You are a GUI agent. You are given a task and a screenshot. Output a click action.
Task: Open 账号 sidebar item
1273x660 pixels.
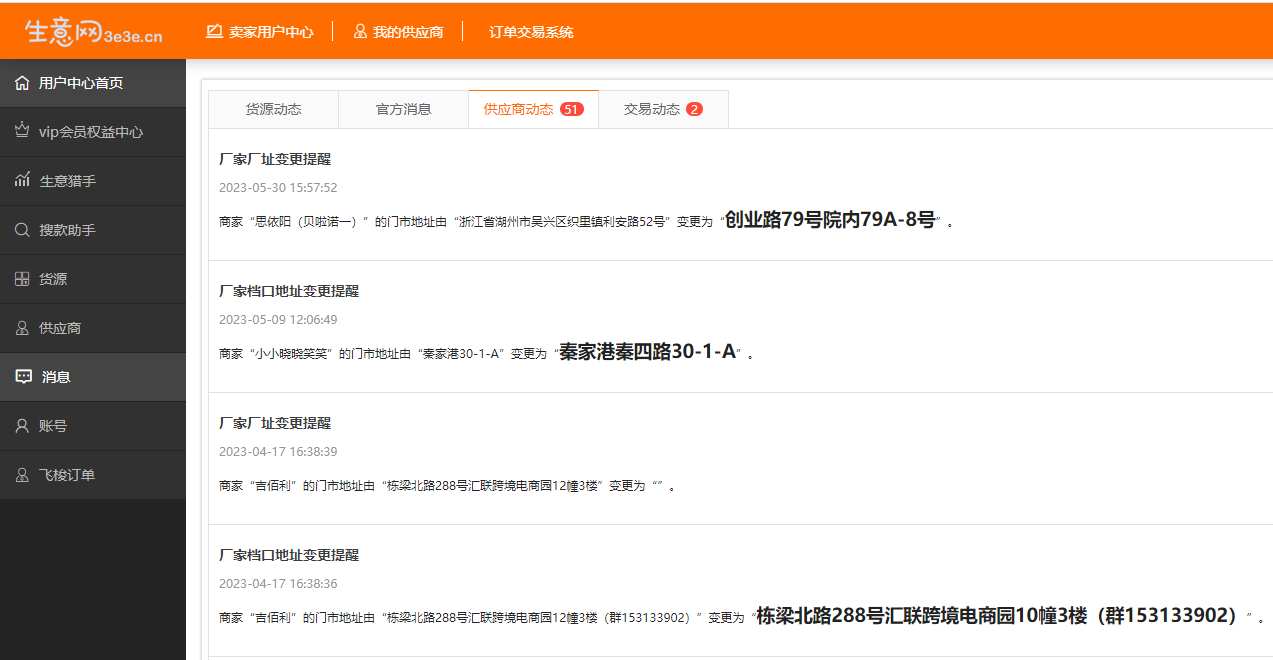coord(93,426)
